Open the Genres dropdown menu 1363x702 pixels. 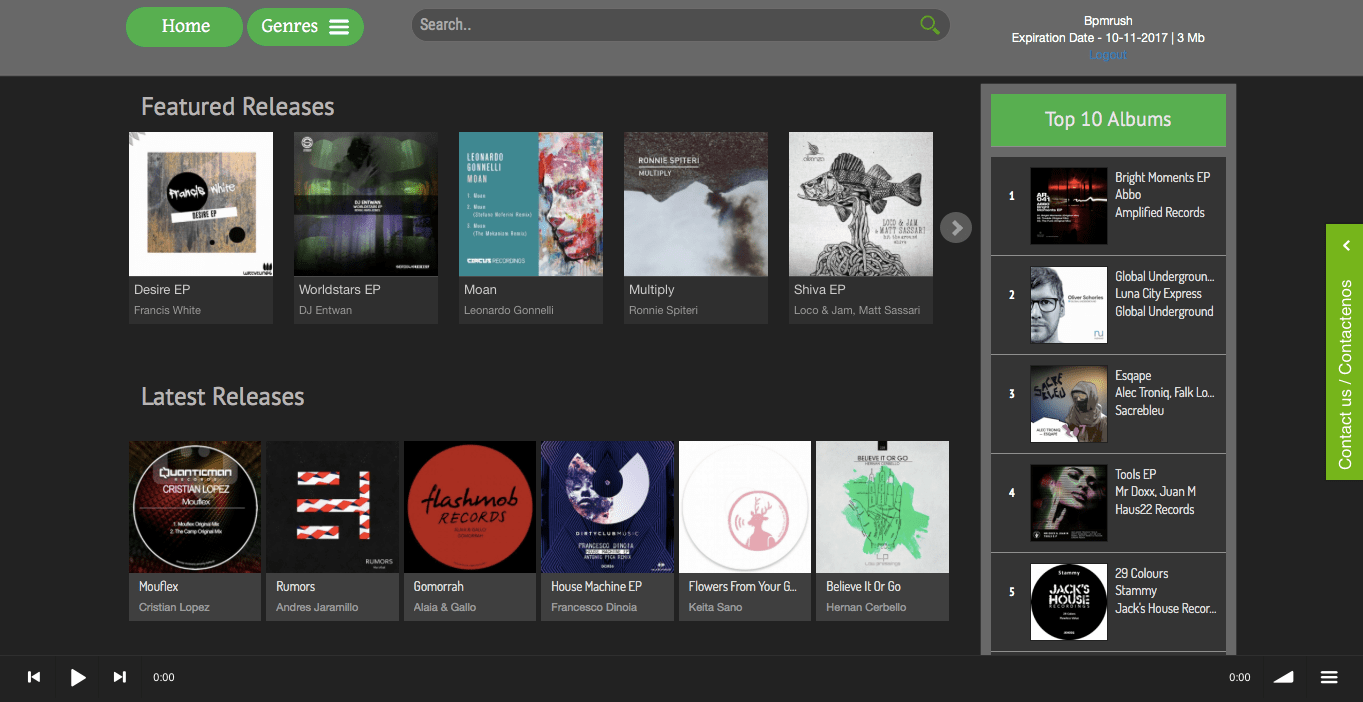click(305, 27)
